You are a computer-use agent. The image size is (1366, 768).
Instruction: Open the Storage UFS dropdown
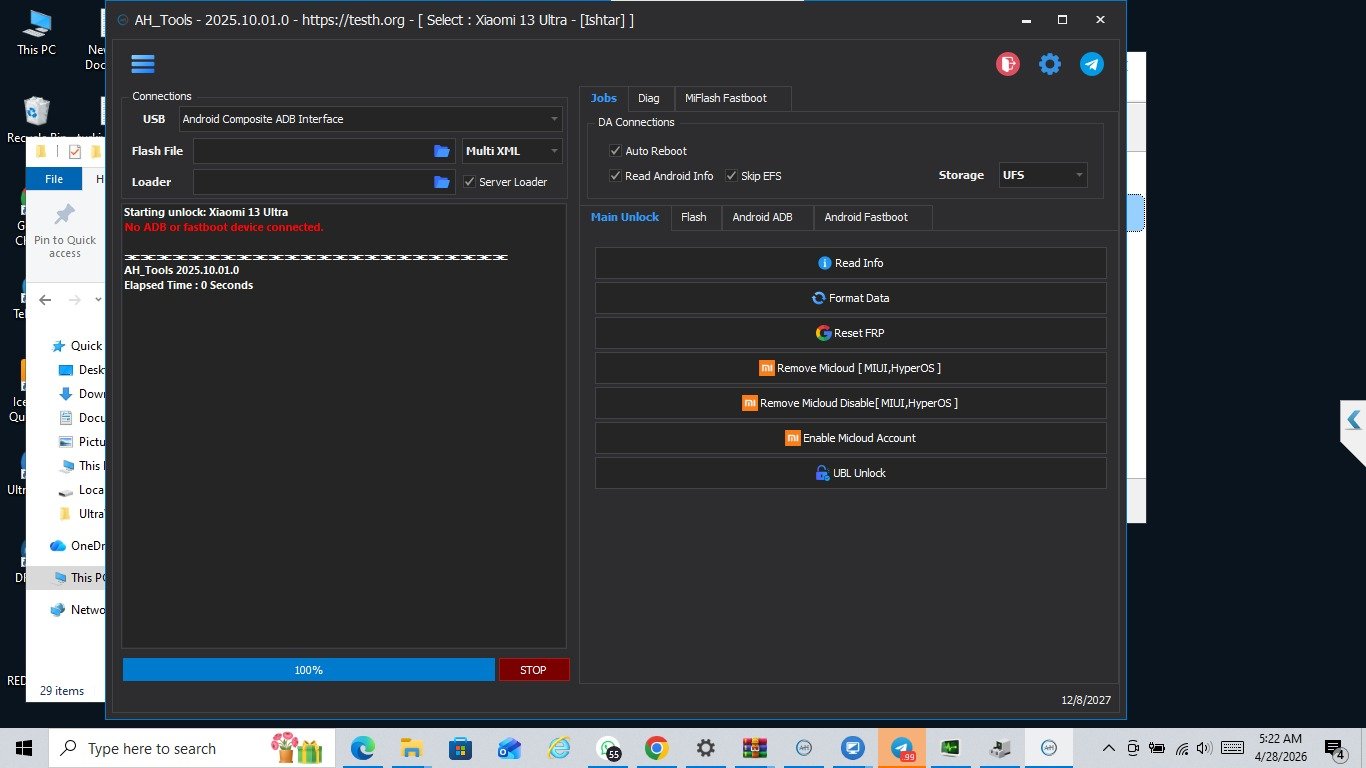click(x=1043, y=175)
